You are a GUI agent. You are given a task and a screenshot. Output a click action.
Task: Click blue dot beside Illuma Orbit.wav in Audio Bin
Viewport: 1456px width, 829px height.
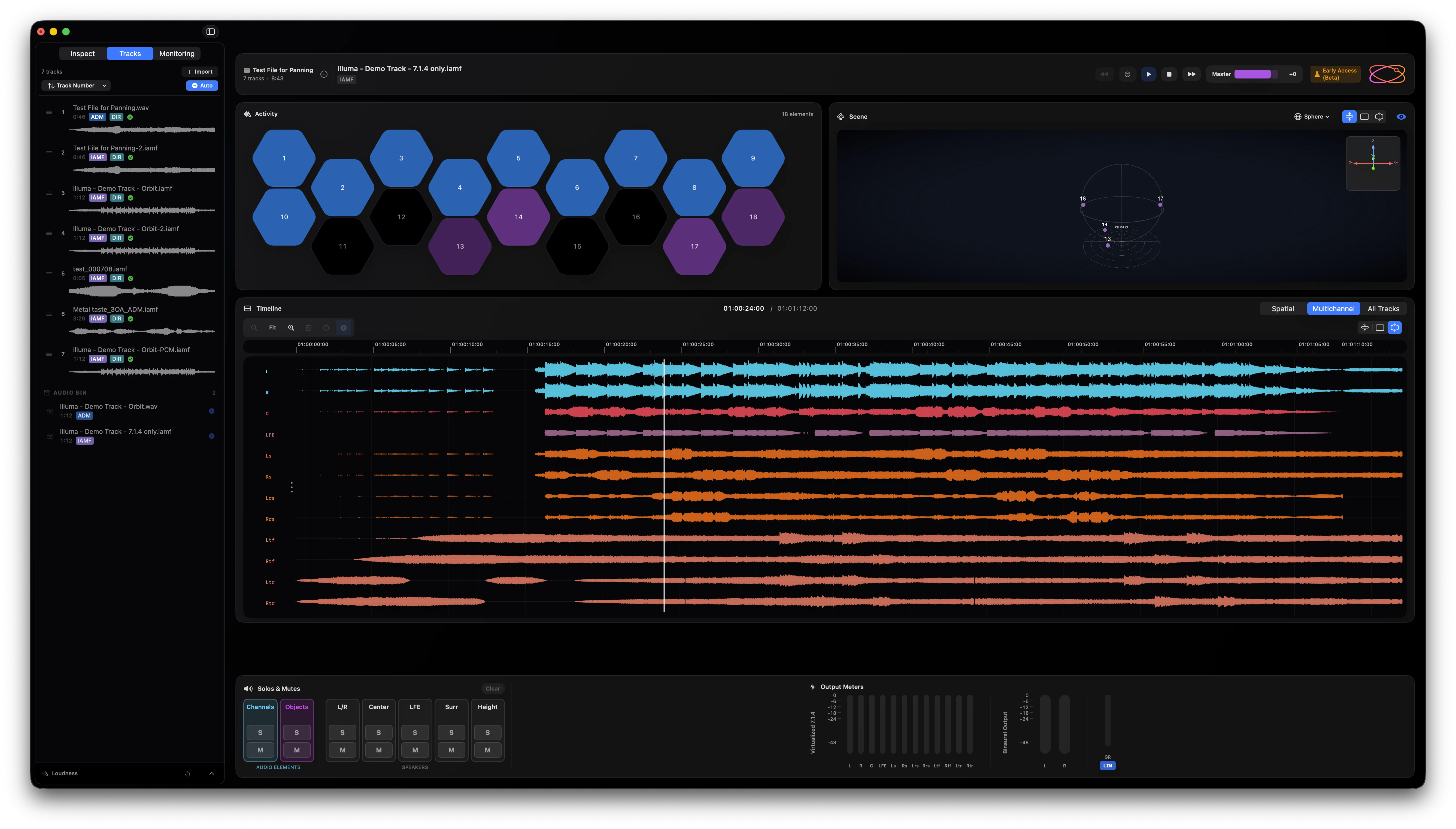coord(212,411)
